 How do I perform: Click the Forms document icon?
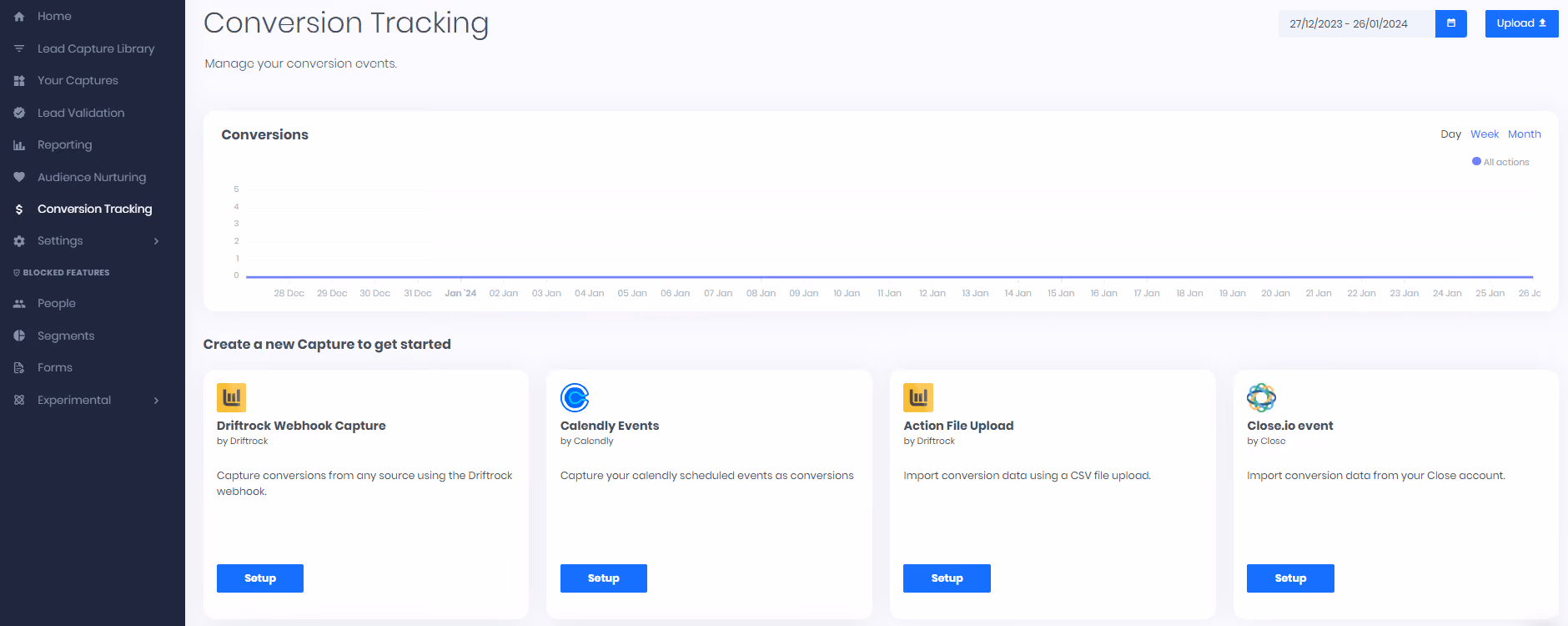pos(19,368)
